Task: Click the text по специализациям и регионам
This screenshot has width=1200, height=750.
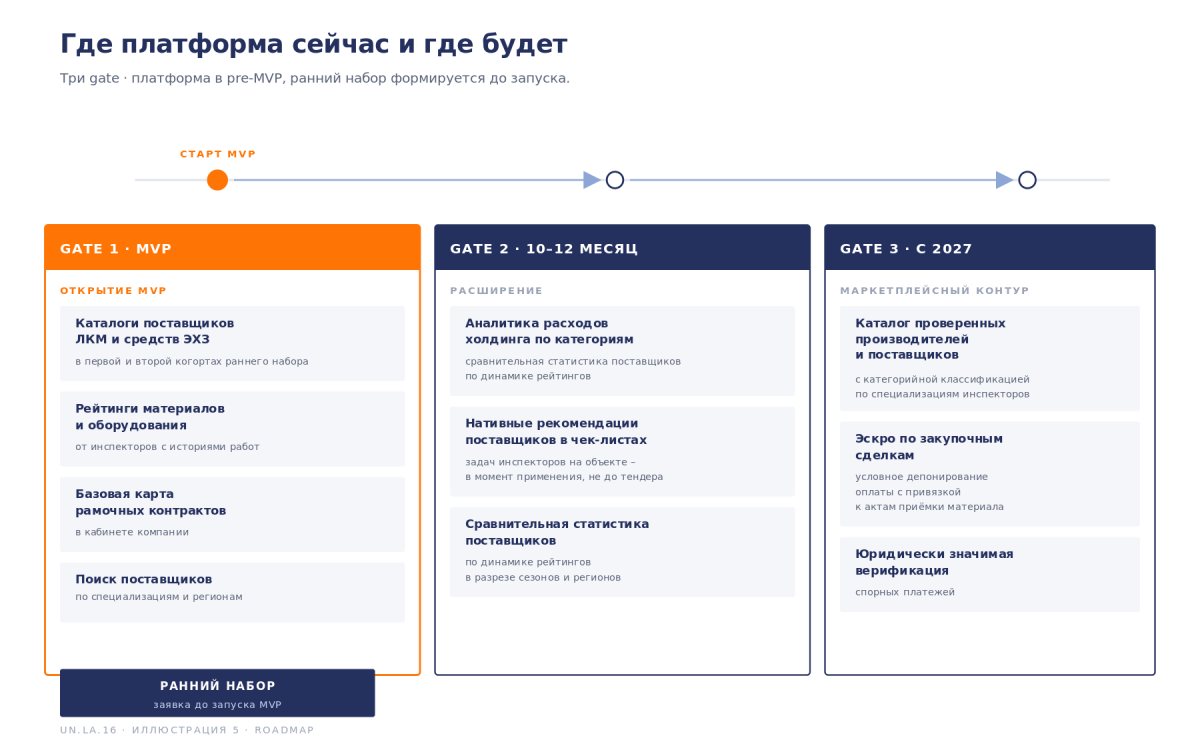Action: click(x=159, y=597)
